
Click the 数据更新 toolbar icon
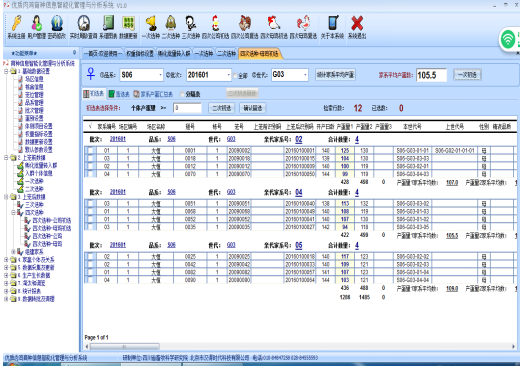point(129,24)
